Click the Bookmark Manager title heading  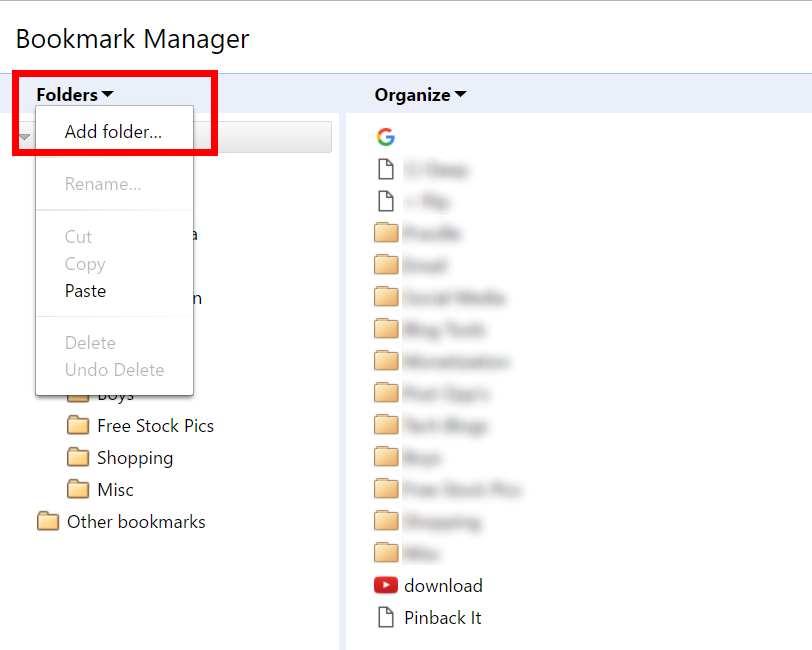coord(133,39)
